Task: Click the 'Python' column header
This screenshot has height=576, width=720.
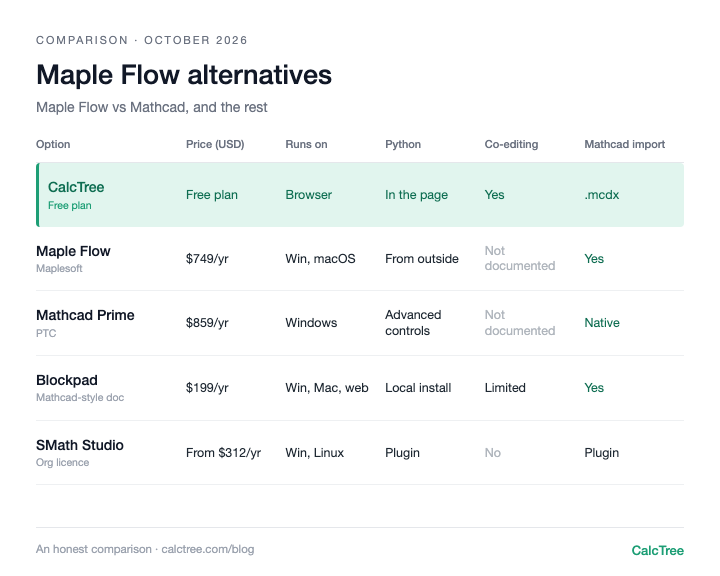Action: pyautogui.click(x=403, y=144)
